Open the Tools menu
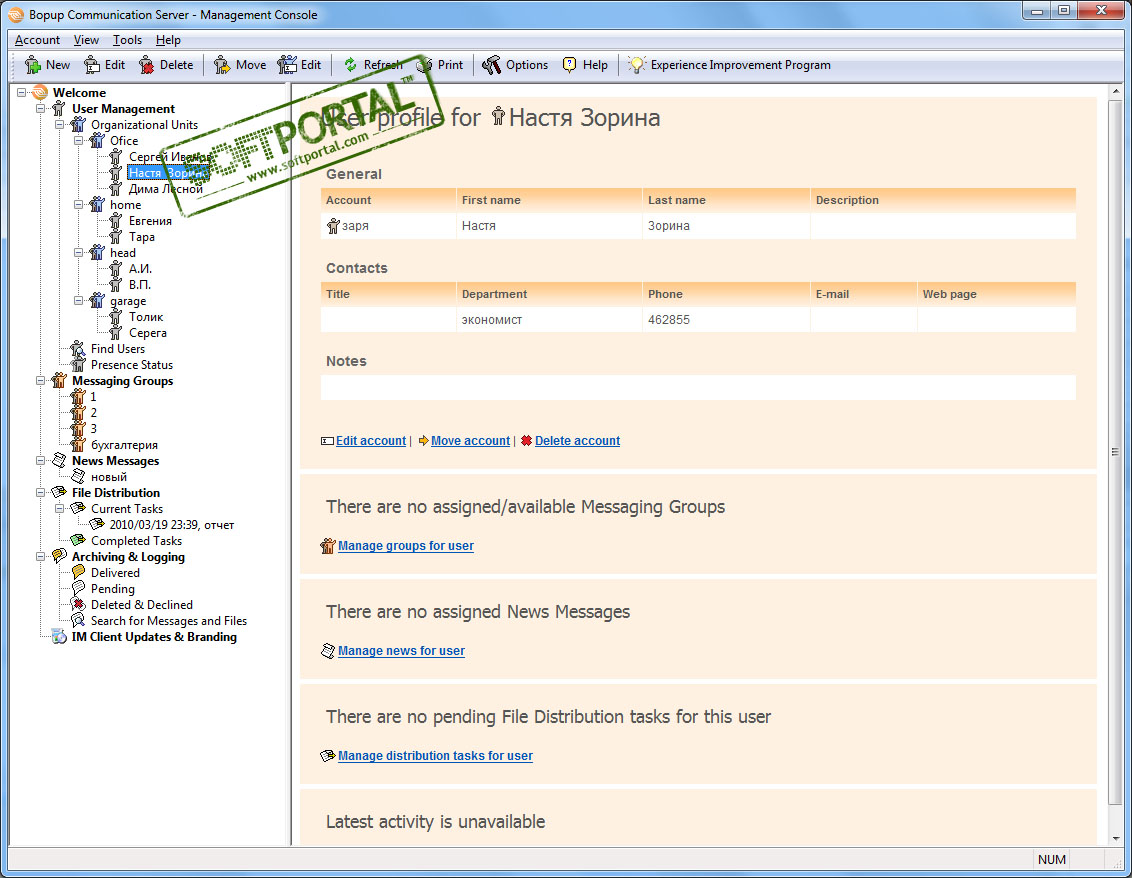Viewport: 1132px width, 878px height. point(127,40)
